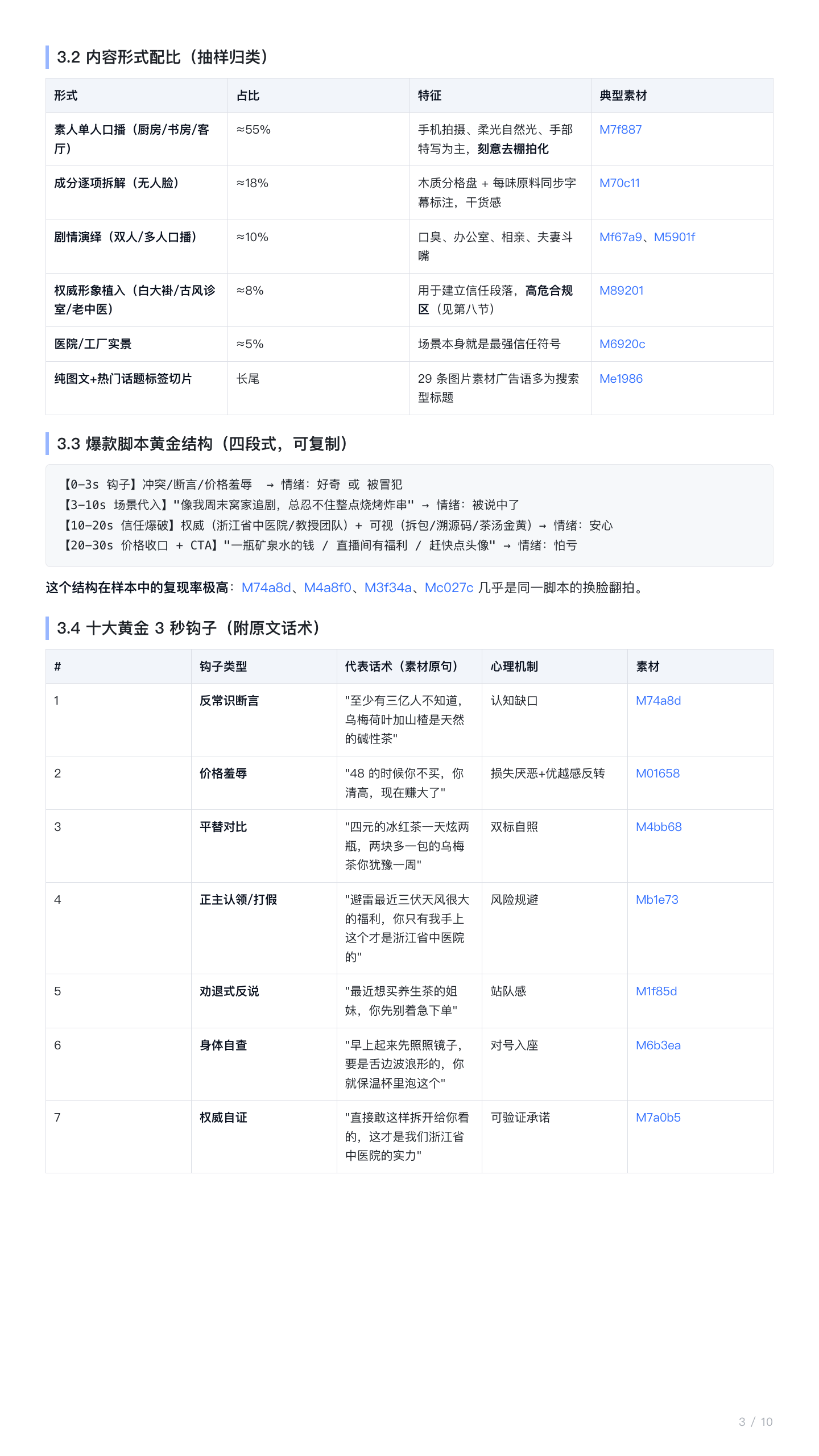Click the M5901f link
This screenshot has height=1456, width=819.
(x=675, y=237)
